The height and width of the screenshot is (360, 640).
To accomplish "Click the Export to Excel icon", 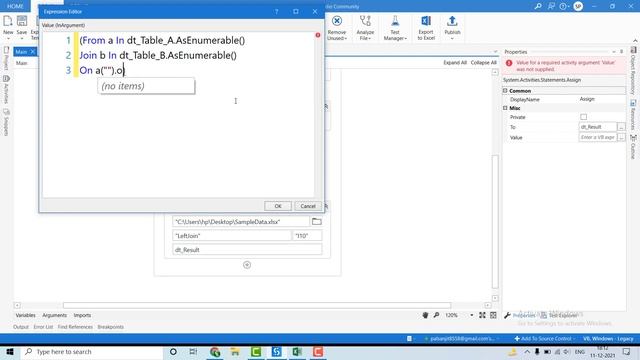I will click(426, 21).
